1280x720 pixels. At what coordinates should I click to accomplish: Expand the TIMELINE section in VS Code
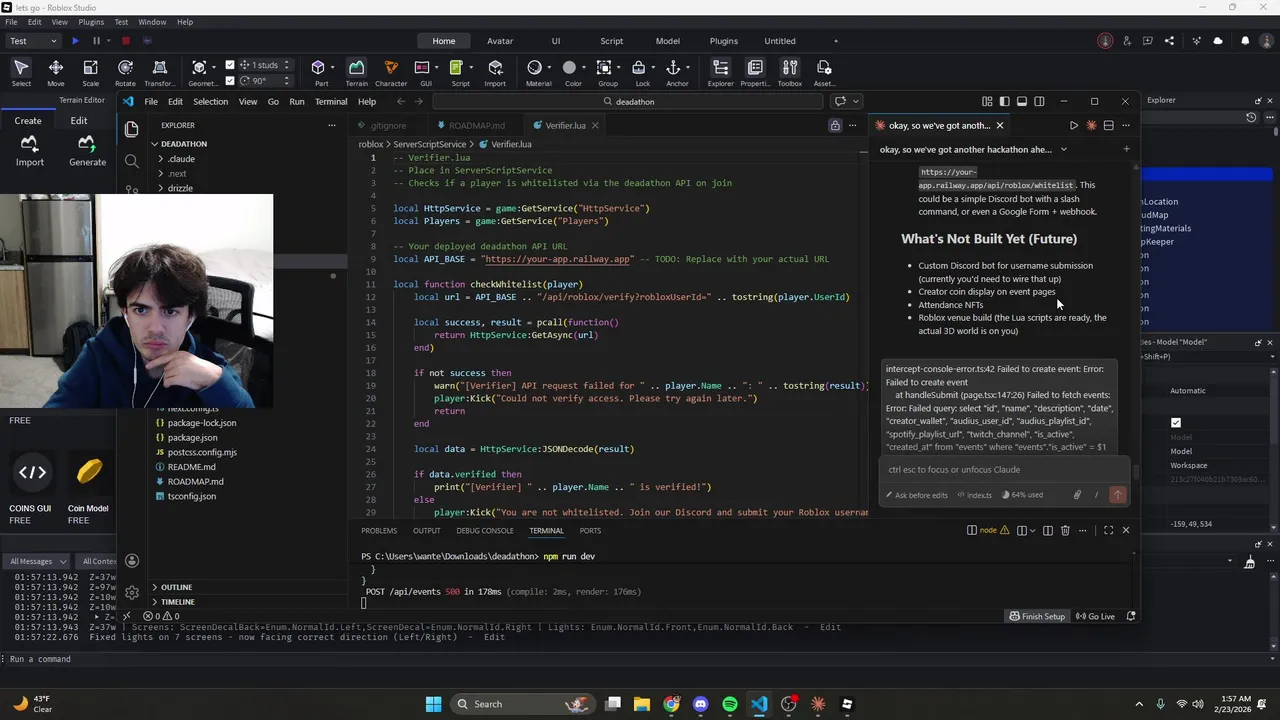(x=178, y=602)
